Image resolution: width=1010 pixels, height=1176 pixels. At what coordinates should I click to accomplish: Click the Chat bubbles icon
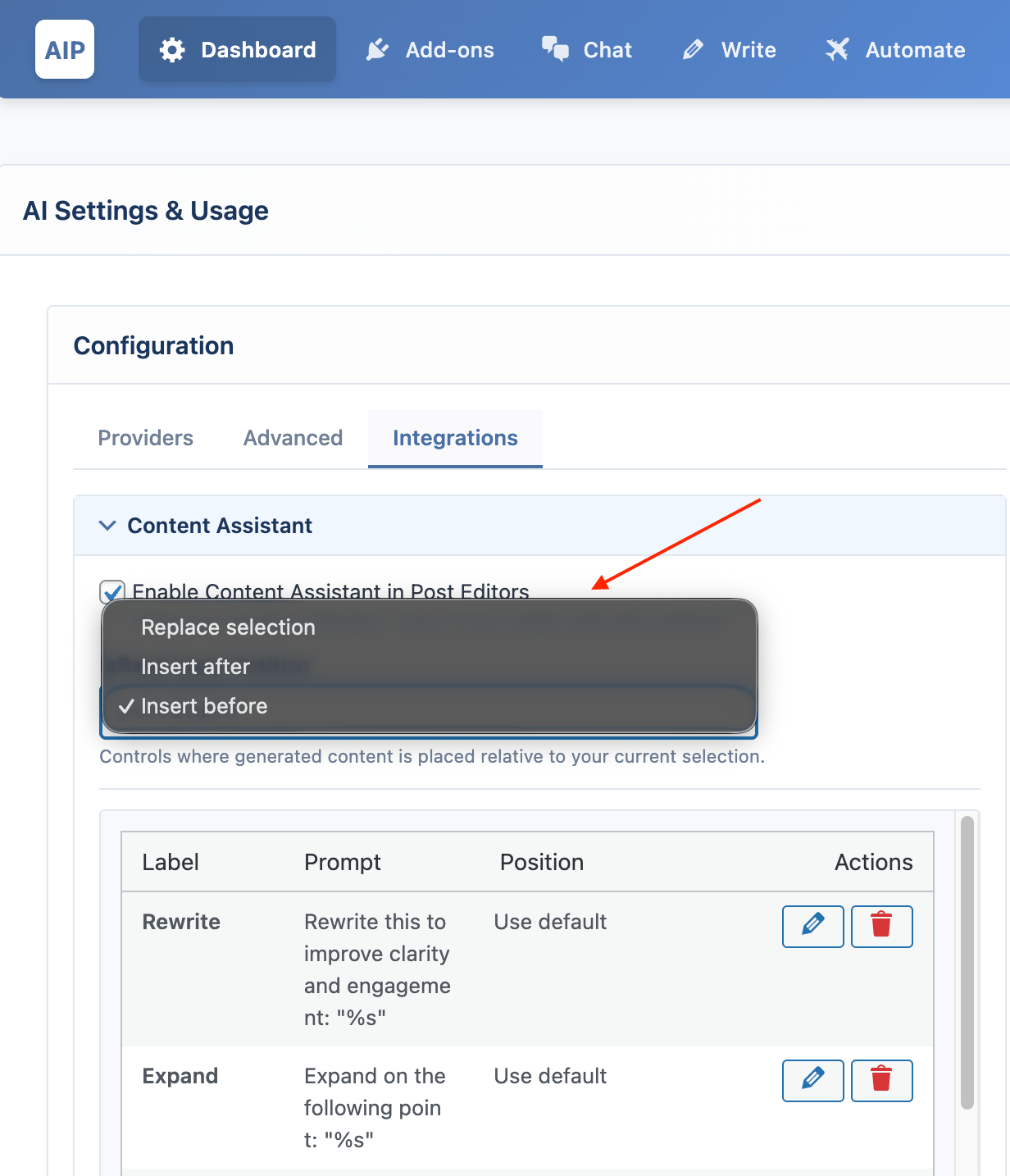point(555,50)
